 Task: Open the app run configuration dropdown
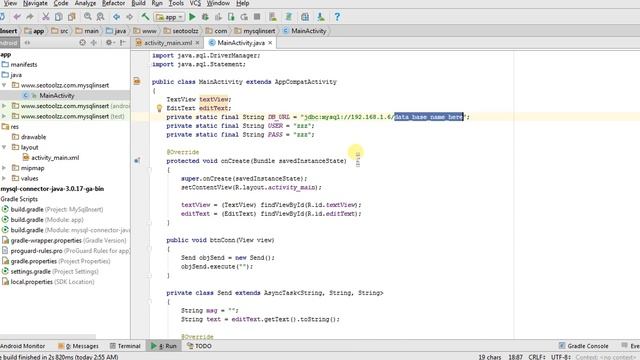169,17
